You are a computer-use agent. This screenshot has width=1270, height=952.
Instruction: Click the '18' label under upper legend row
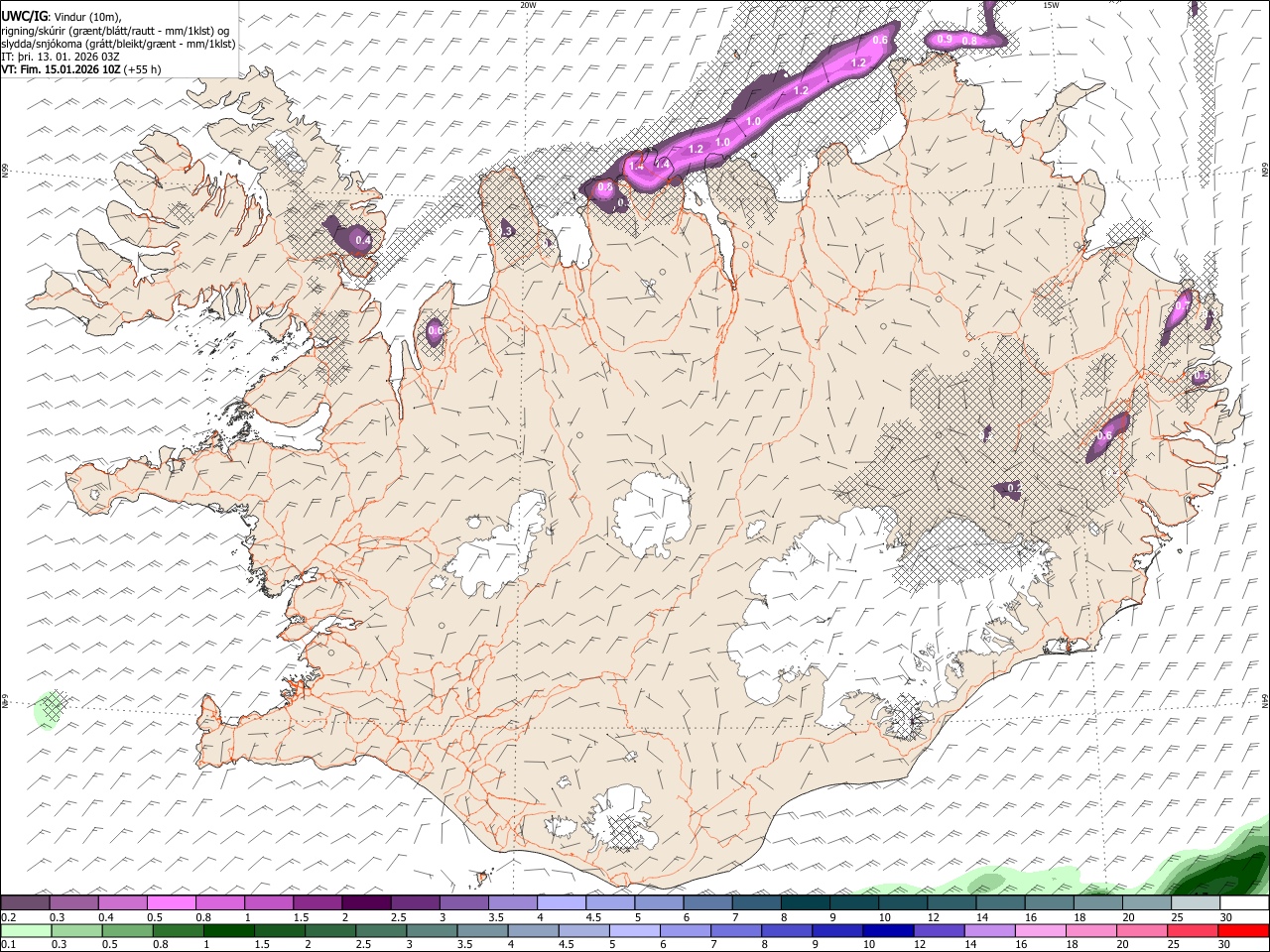pos(1079,917)
